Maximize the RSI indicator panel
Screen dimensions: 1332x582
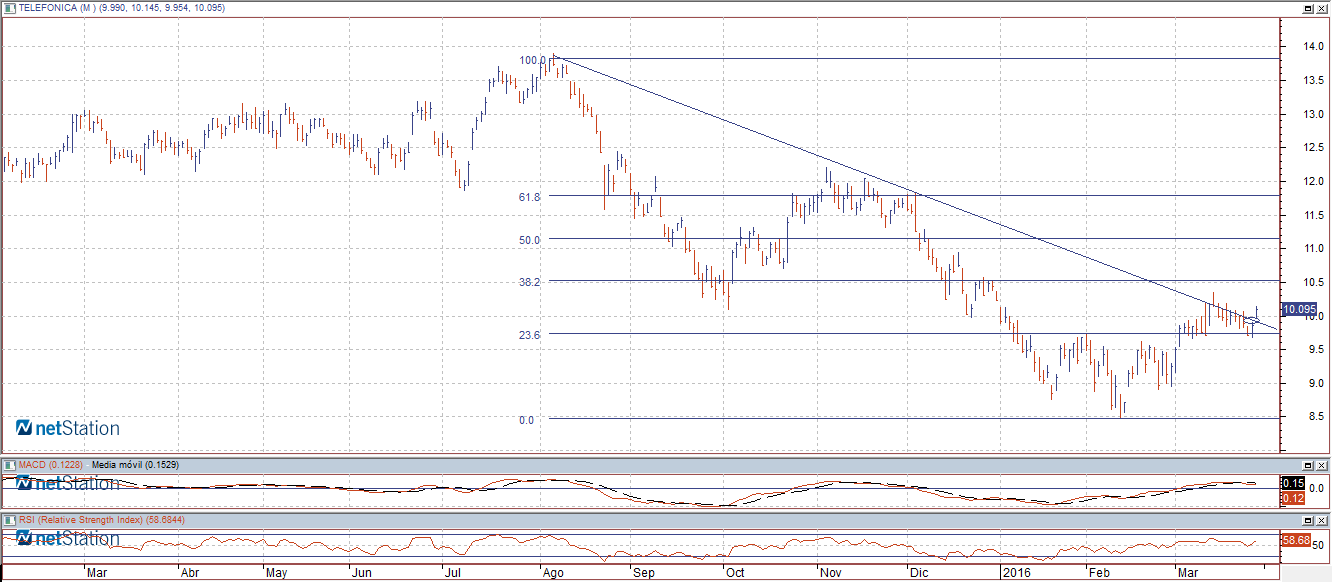tap(1307, 522)
